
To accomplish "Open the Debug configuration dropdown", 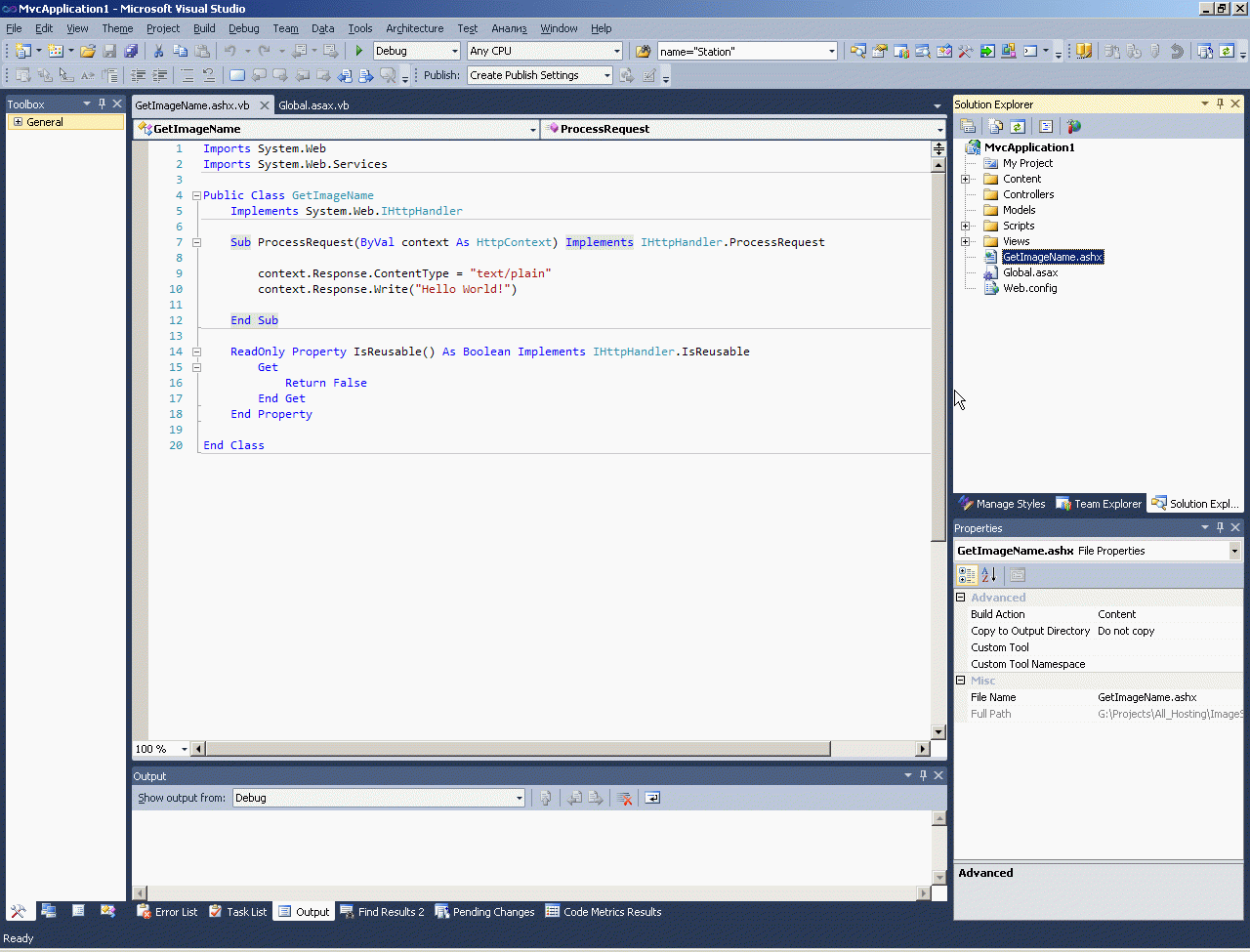I will tap(454, 51).
